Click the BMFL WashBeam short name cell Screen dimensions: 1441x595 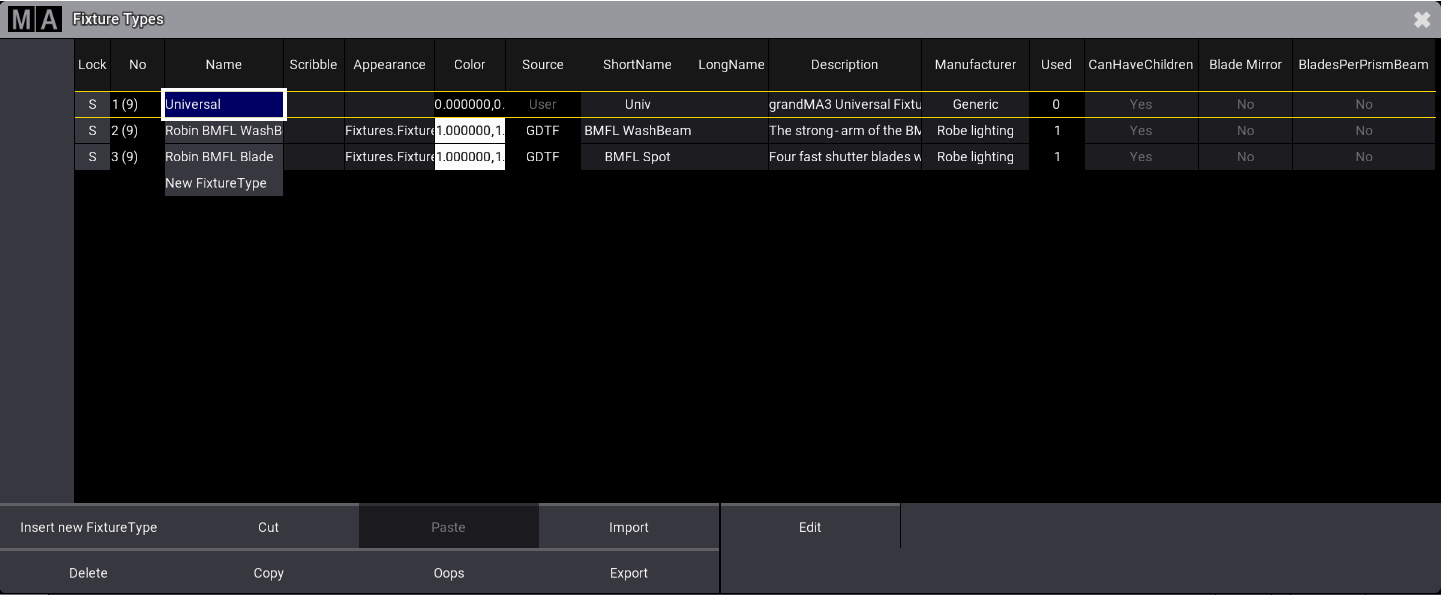point(637,131)
